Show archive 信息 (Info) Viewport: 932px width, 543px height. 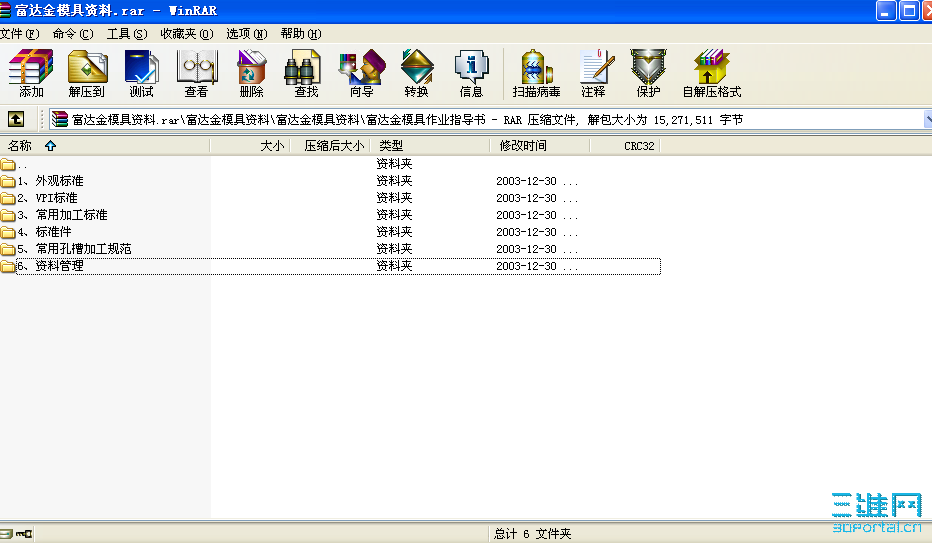[471, 72]
